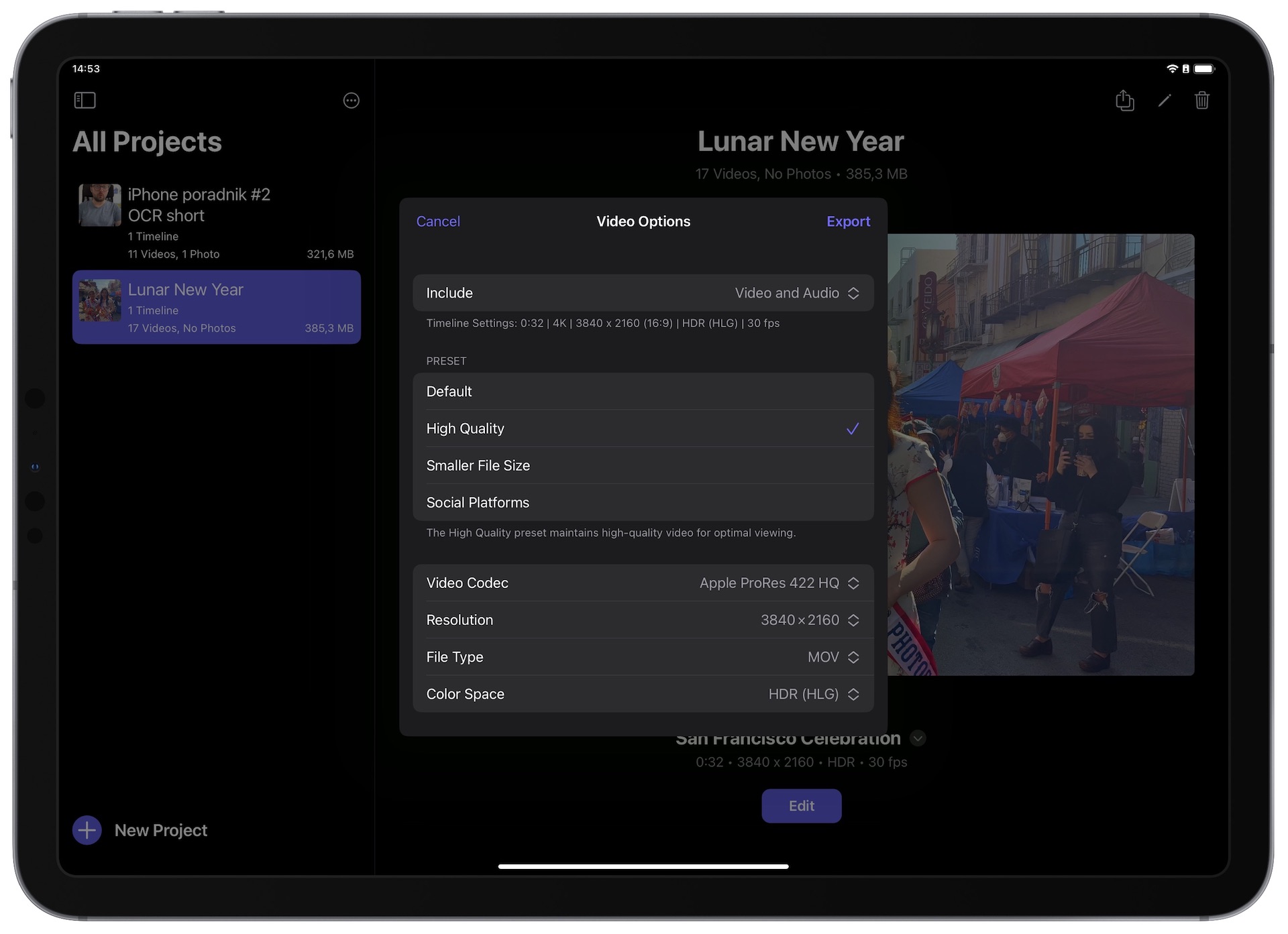Tap the Edit button
Screen dimensions: 1288x934
coord(801,806)
